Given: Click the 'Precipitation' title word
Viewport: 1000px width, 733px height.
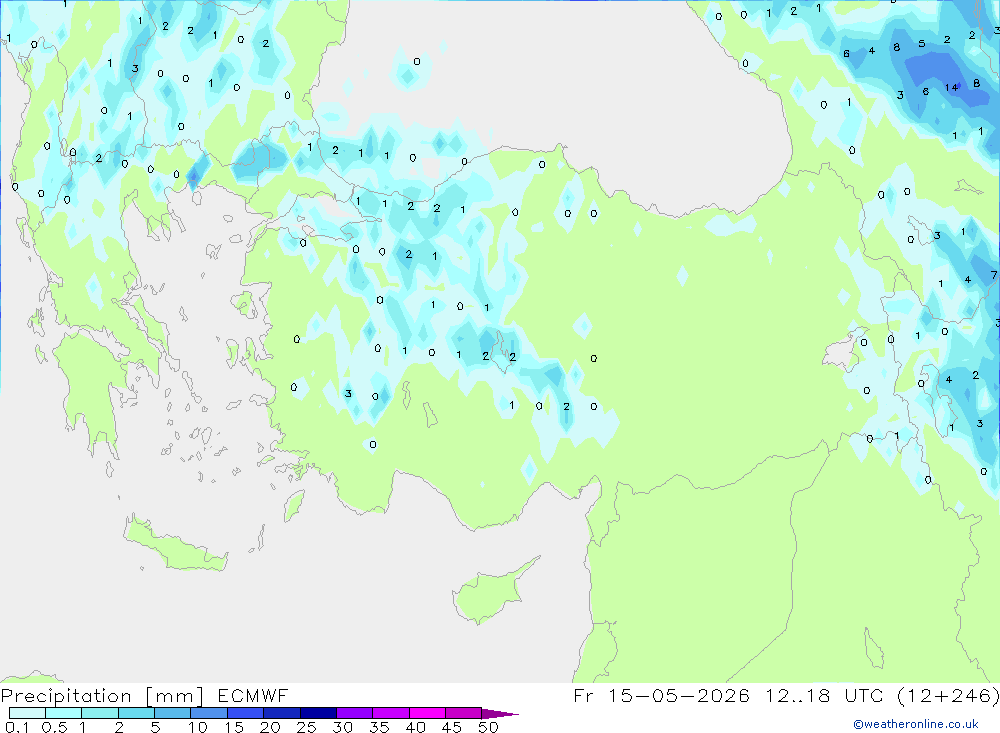Looking at the screenshot, I should (x=66, y=696).
